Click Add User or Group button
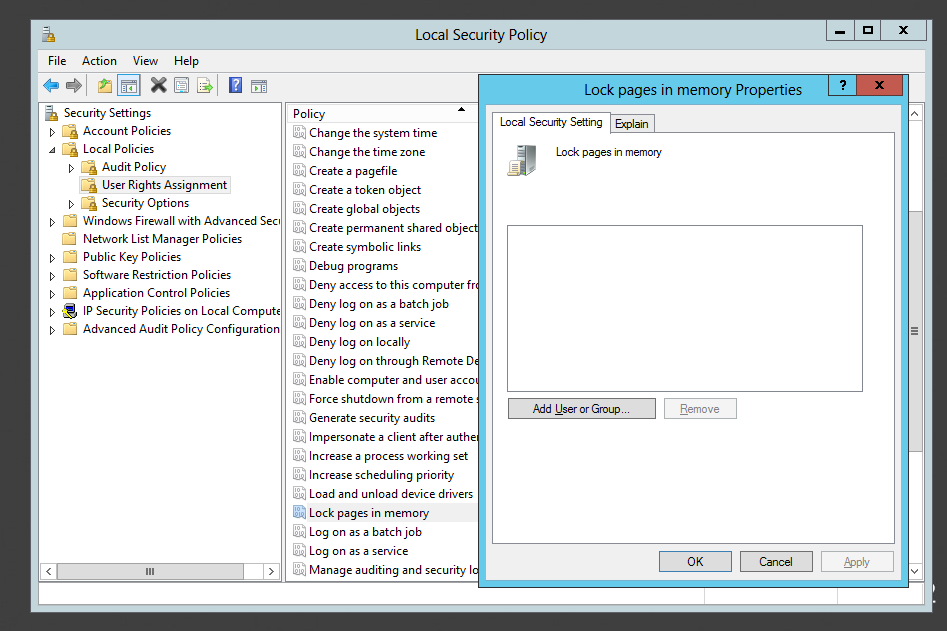Viewport: 947px width, 631px height. click(581, 409)
